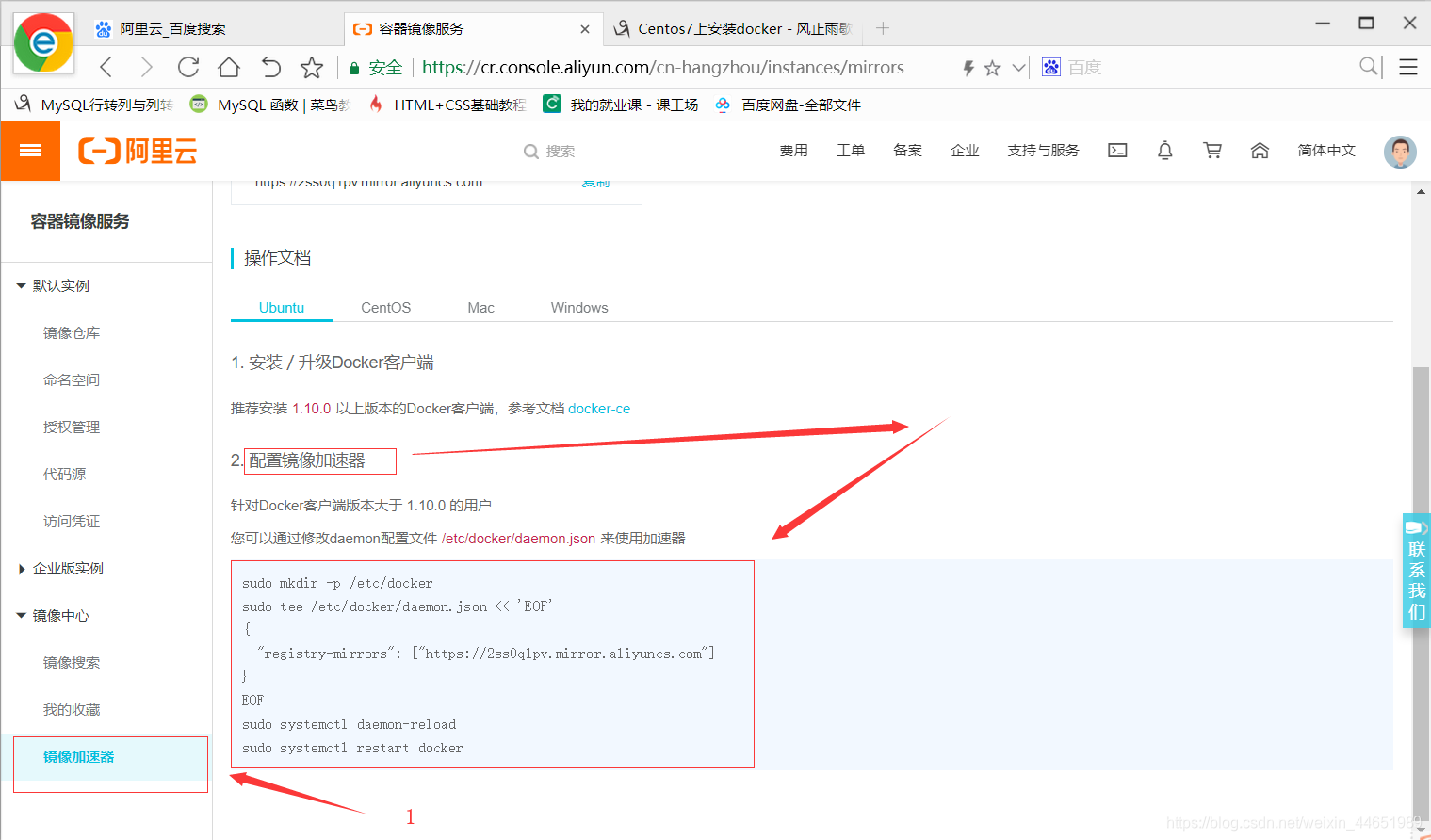Click the Baidu paw search engine icon

point(1051,67)
